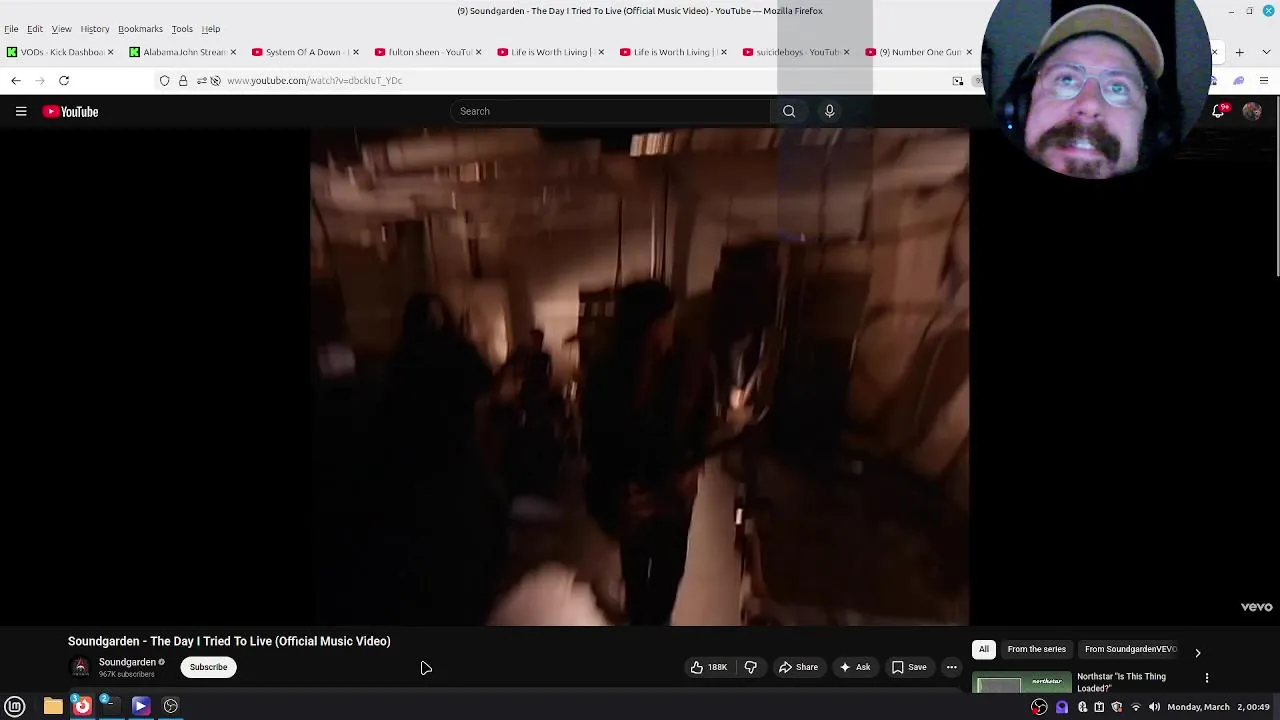Open the tracking protection shield icon
The width and height of the screenshot is (1280, 720).
click(165, 80)
